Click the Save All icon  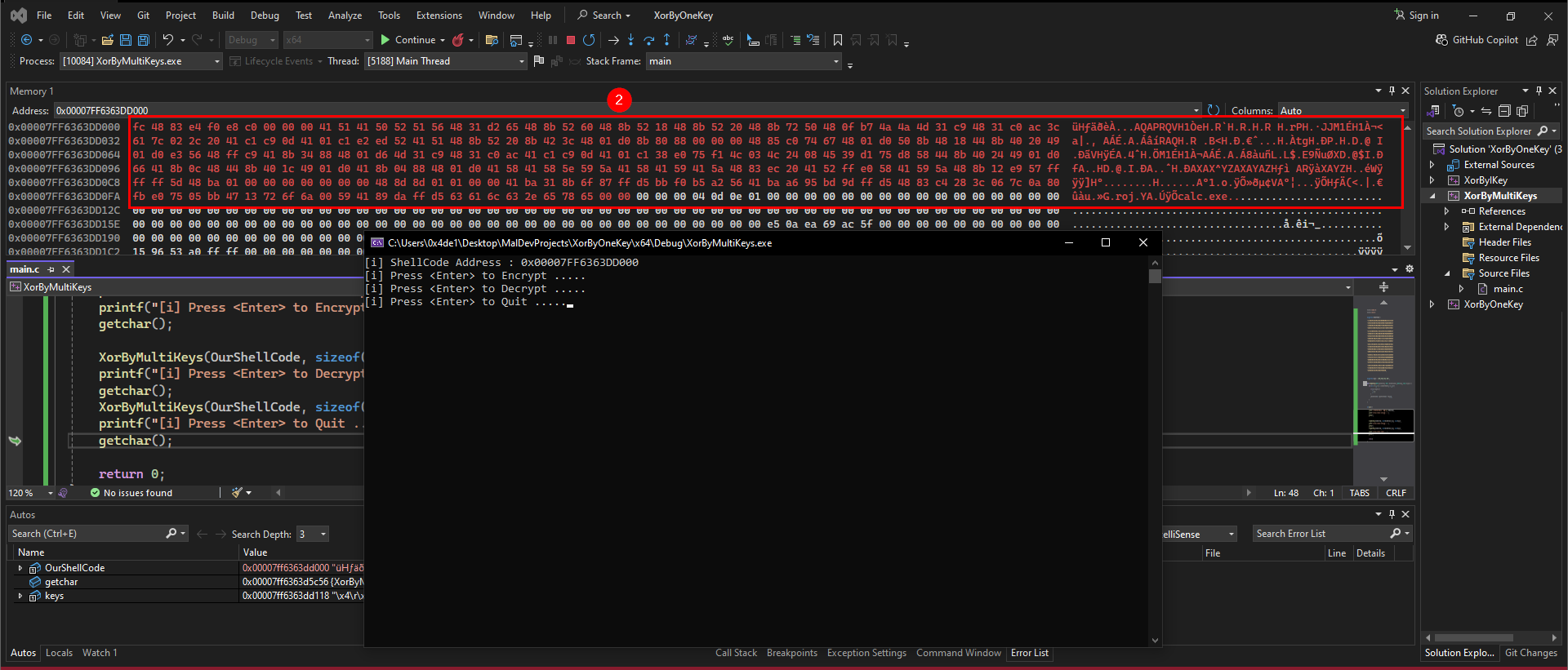(144, 40)
